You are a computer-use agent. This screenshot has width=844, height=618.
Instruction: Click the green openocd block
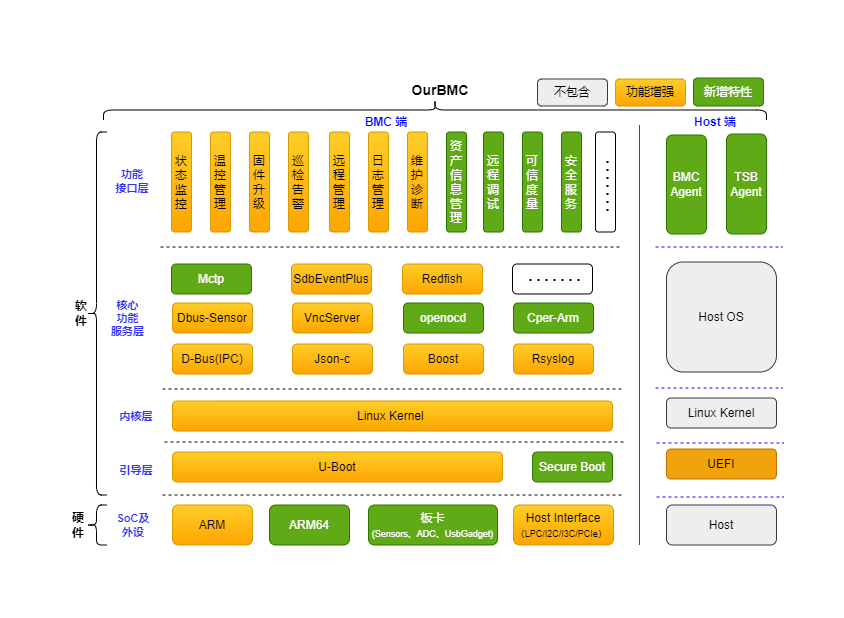tap(442, 318)
